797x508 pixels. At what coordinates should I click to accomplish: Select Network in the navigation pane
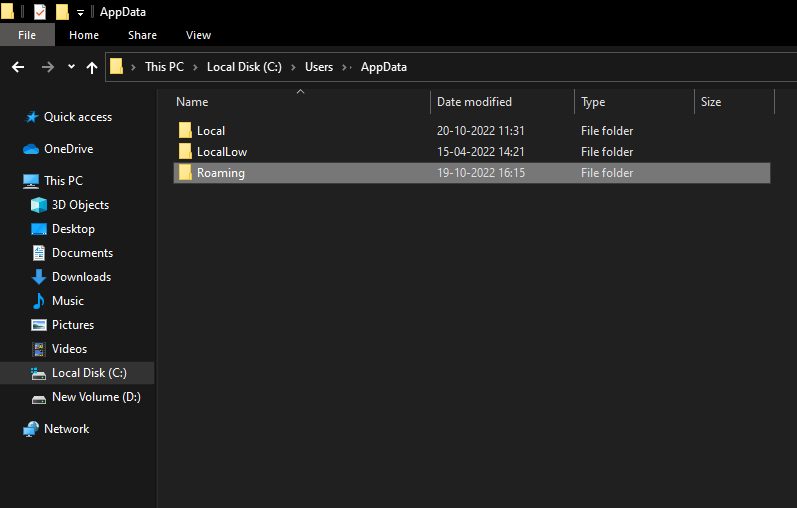tap(67, 429)
